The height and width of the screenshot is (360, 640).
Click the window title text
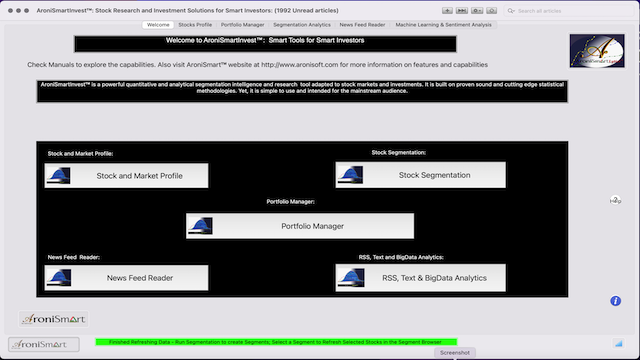coord(187,11)
